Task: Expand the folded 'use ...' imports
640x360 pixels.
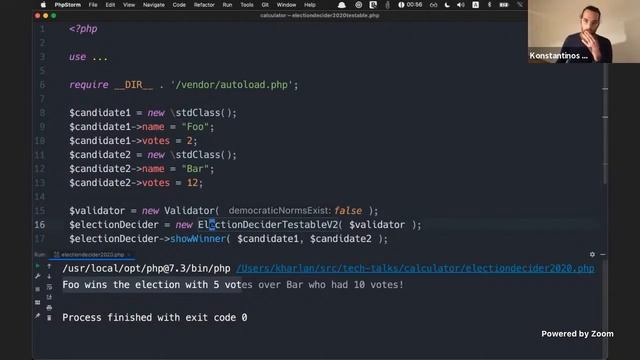Action: pyautogui.click(x=100, y=57)
